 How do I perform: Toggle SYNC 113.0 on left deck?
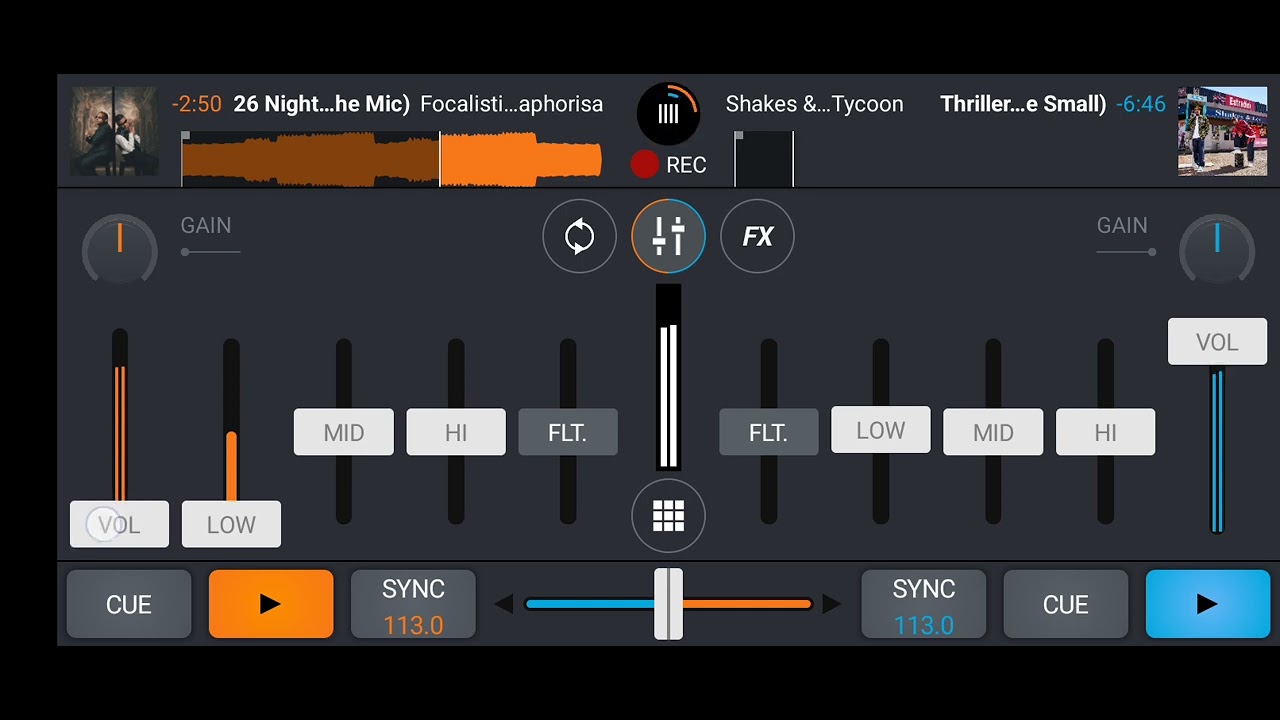[413, 604]
